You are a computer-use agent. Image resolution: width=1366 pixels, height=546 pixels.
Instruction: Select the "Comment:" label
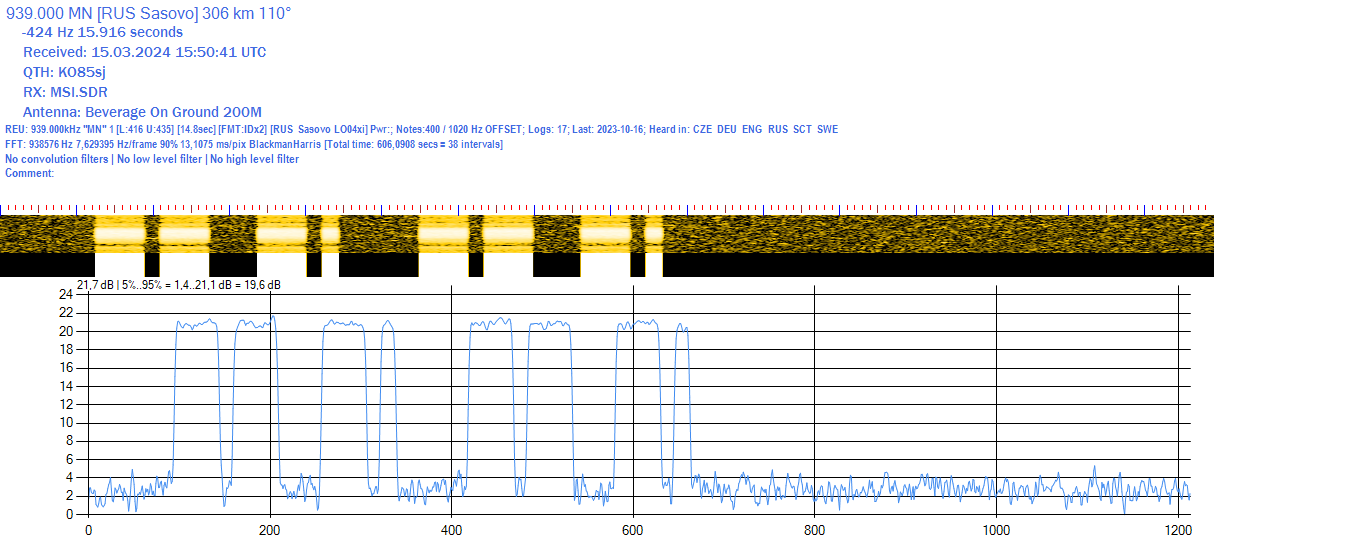[x=30, y=174]
